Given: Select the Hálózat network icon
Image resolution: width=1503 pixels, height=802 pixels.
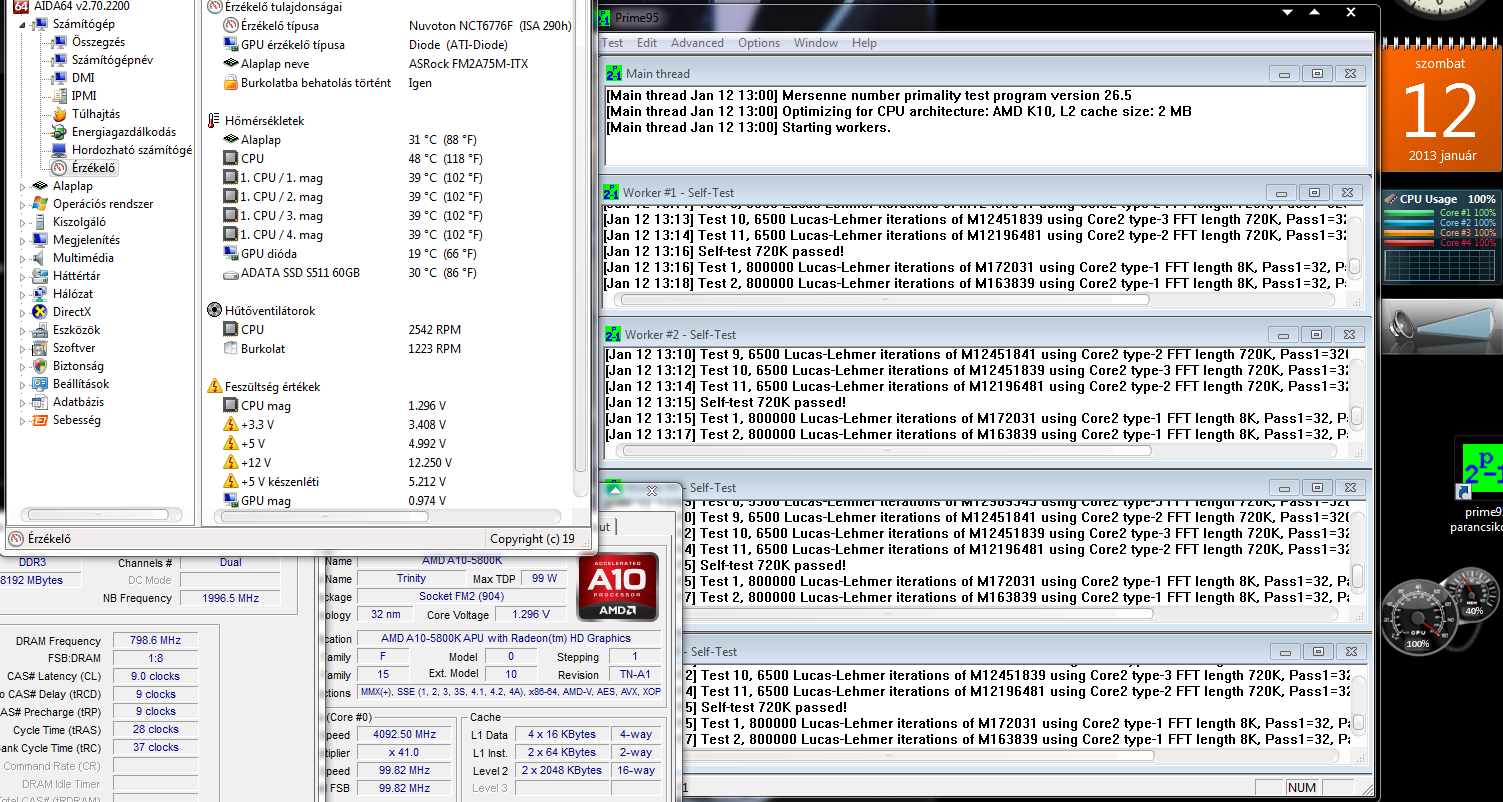Looking at the screenshot, I should coord(40,294).
